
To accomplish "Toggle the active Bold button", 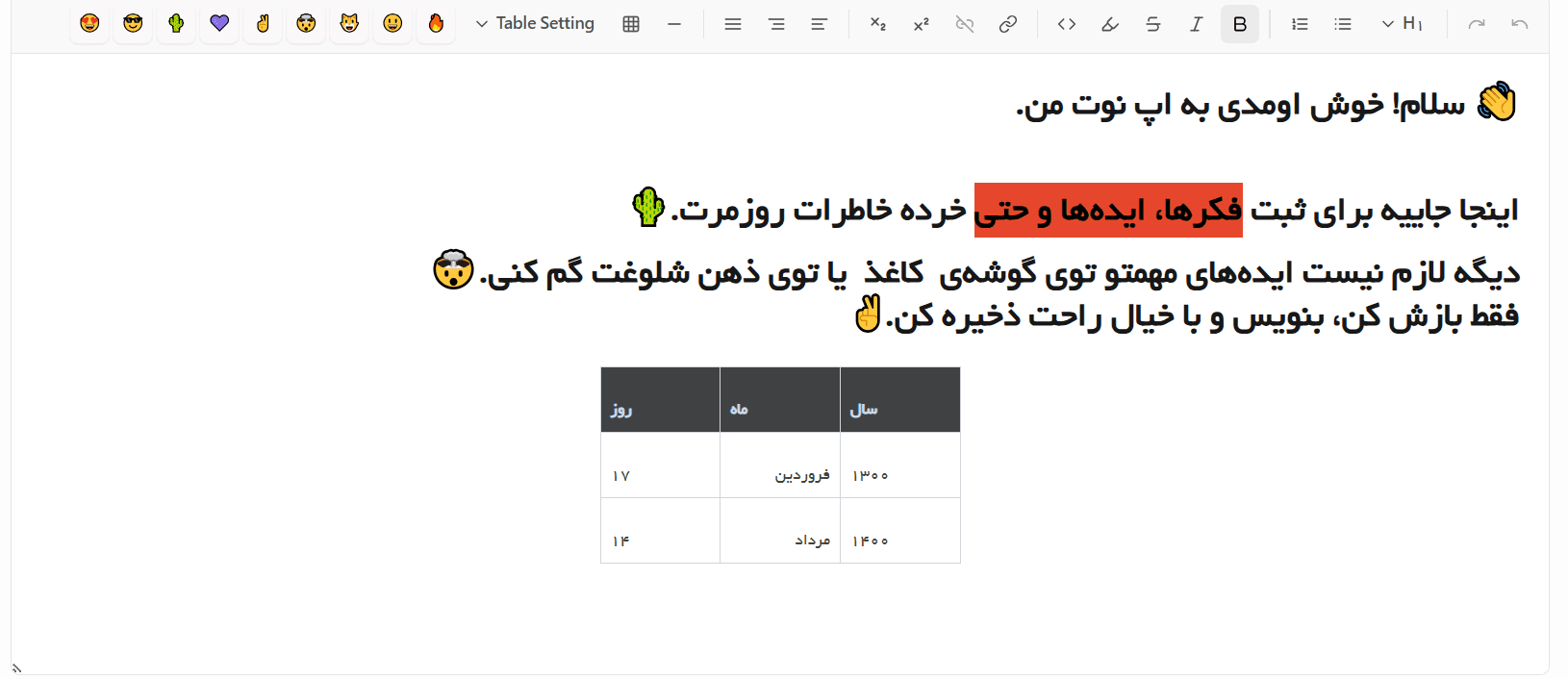I will (1240, 24).
